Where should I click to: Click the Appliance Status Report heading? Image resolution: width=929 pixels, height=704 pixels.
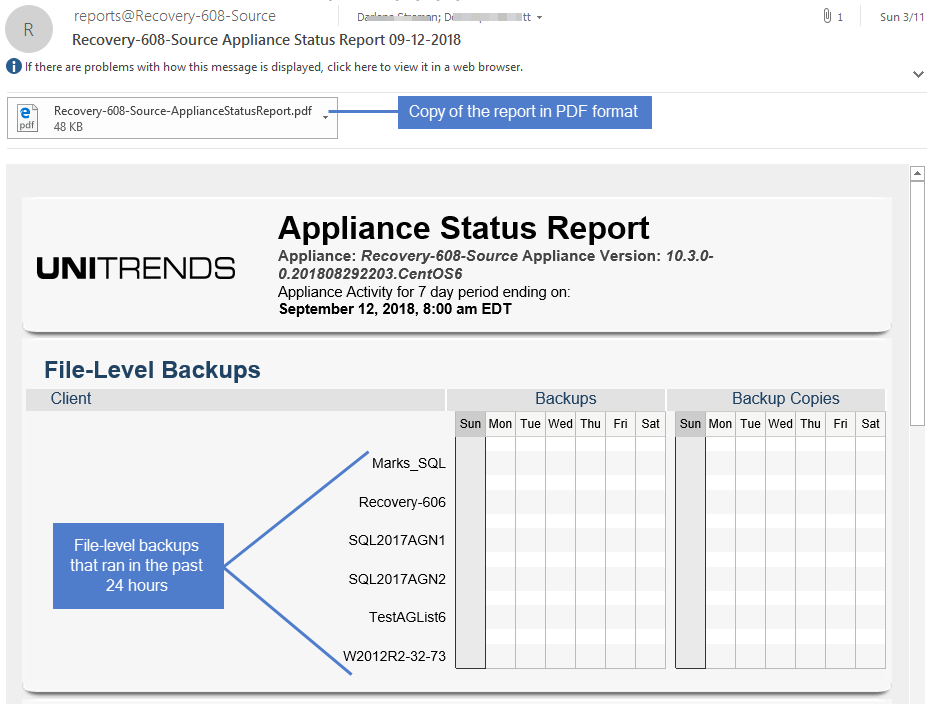(463, 228)
